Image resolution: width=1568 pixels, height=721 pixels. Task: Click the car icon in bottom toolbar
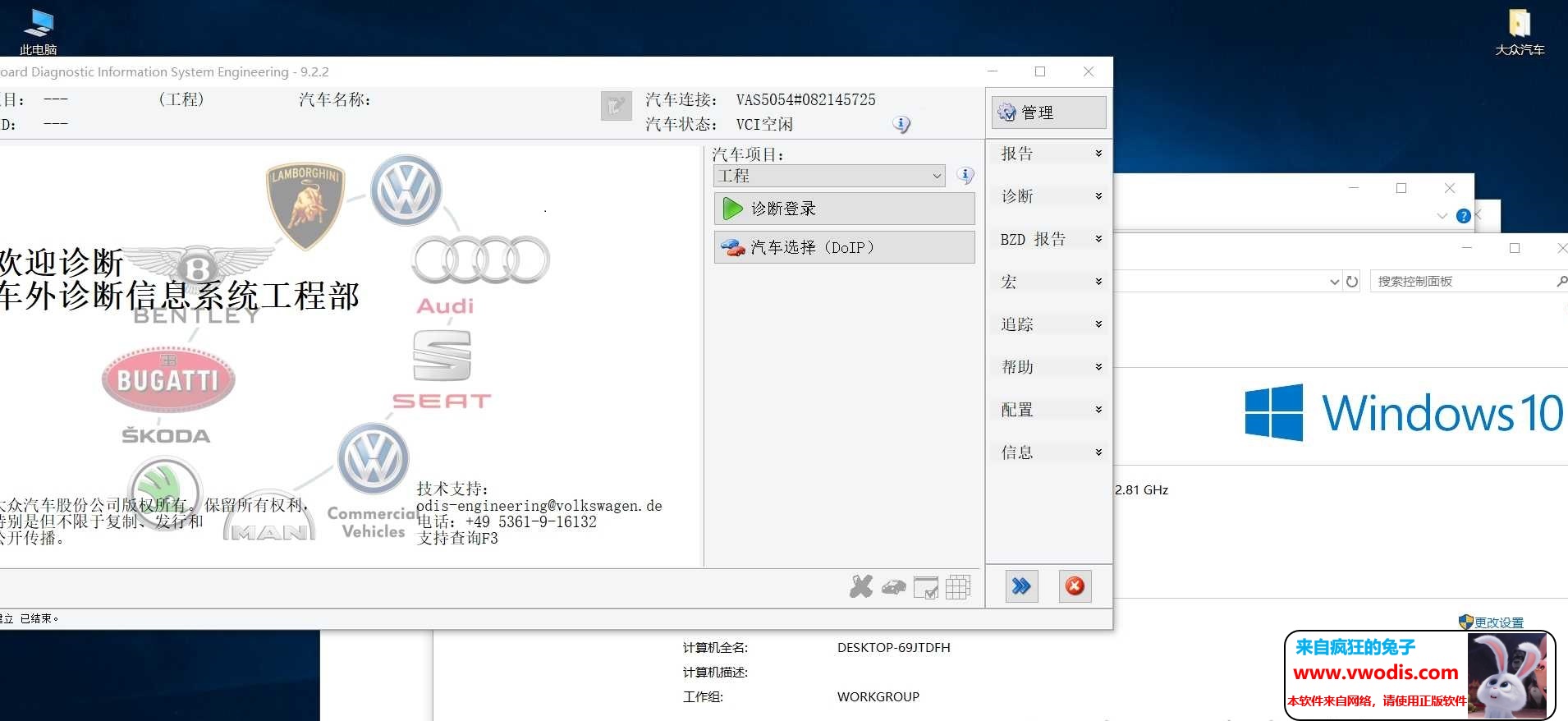coord(893,586)
